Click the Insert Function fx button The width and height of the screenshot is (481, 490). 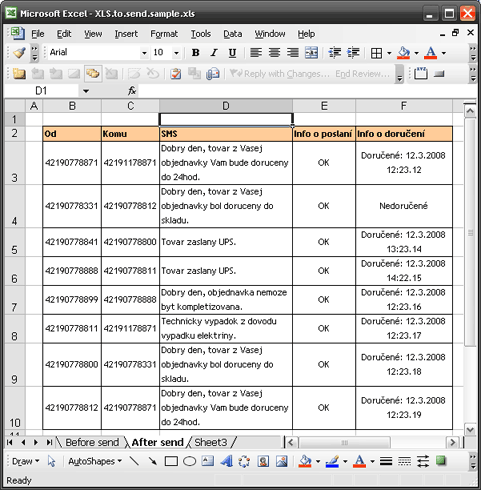132,91
